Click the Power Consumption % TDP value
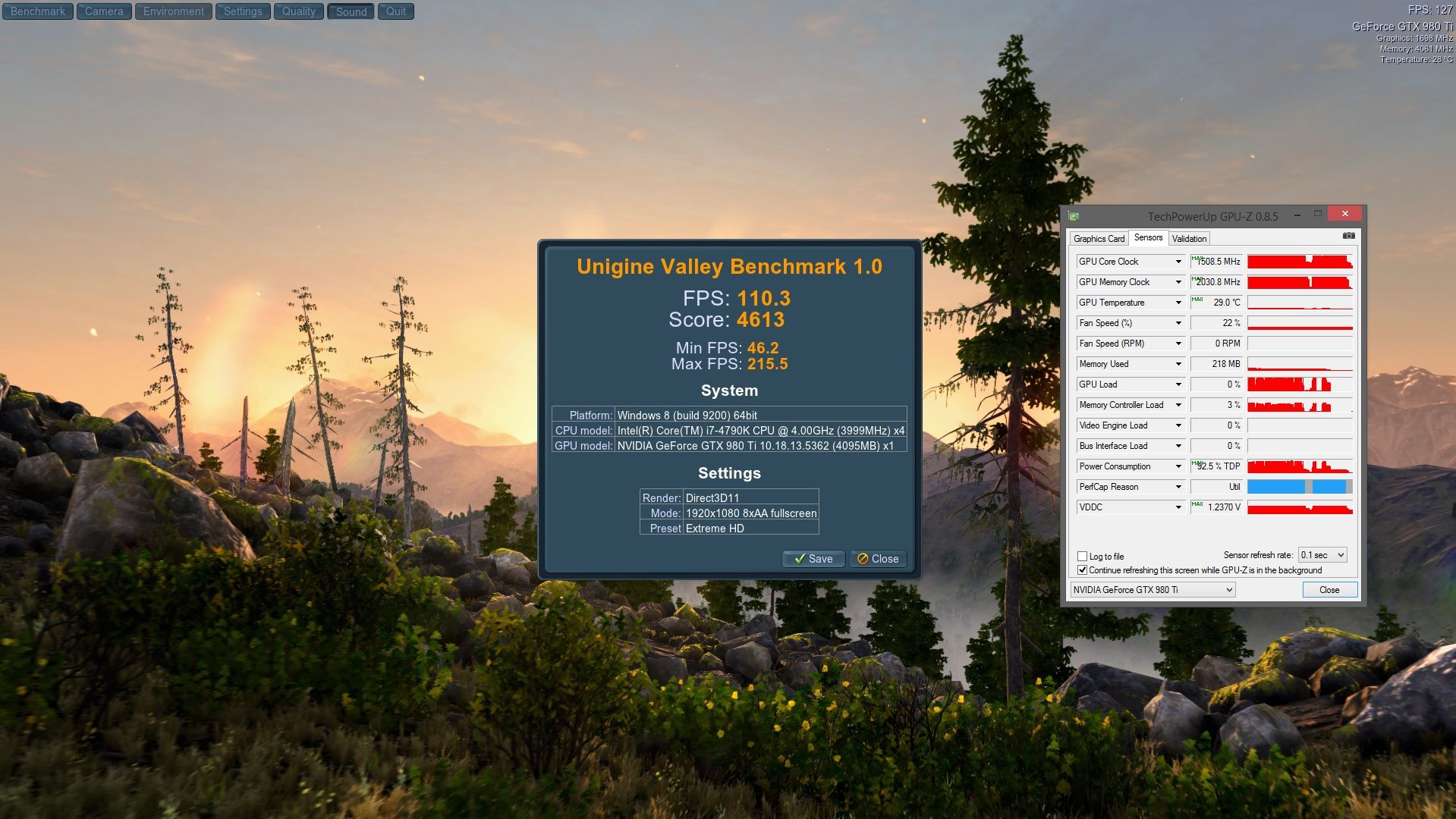This screenshot has height=819, width=1456. pyautogui.click(x=1216, y=466)
